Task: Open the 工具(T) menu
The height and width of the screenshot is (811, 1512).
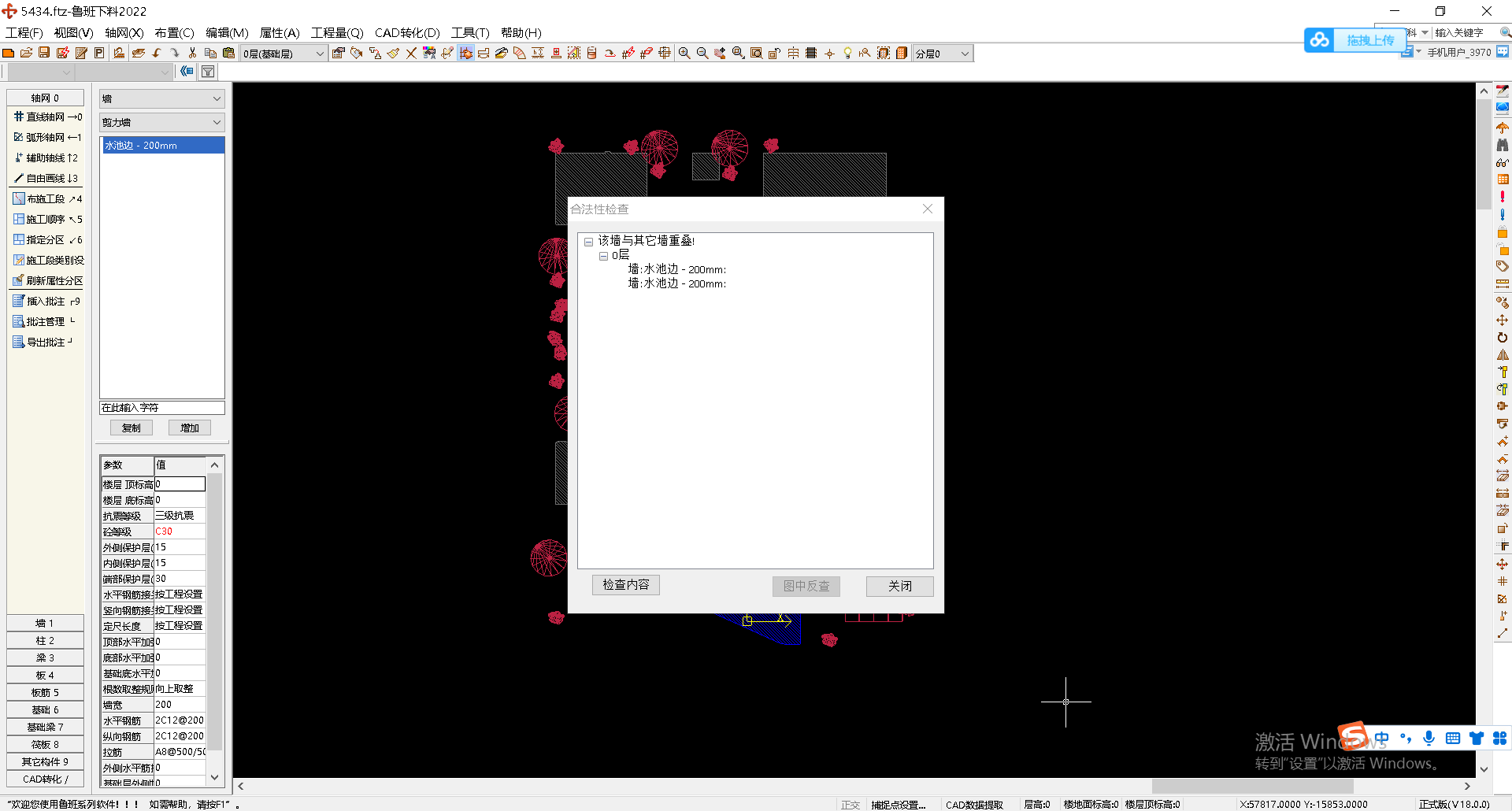Action: pos(469,32)
